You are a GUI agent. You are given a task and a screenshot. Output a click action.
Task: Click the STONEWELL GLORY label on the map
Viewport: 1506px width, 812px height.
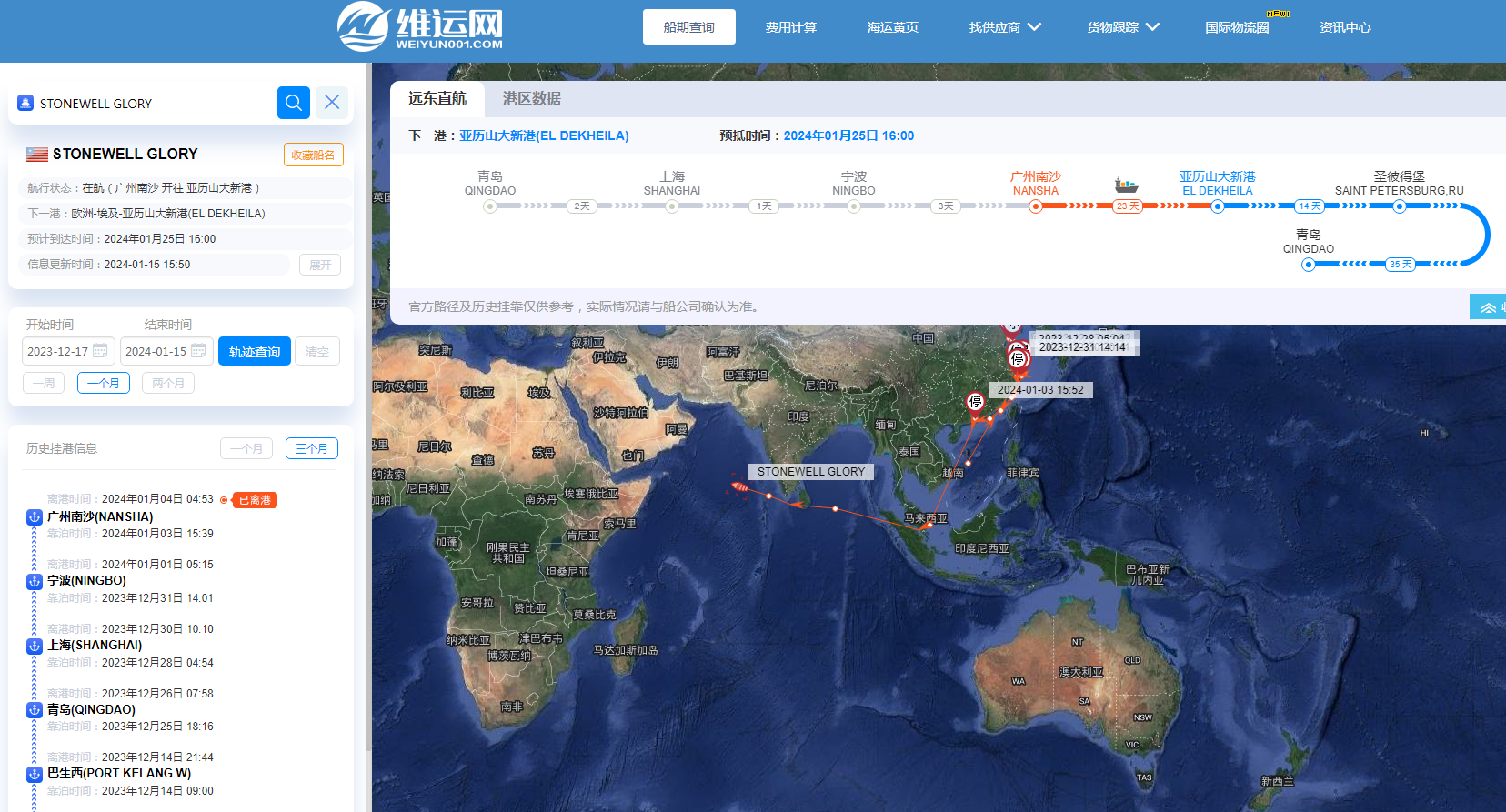pos(811,472)
